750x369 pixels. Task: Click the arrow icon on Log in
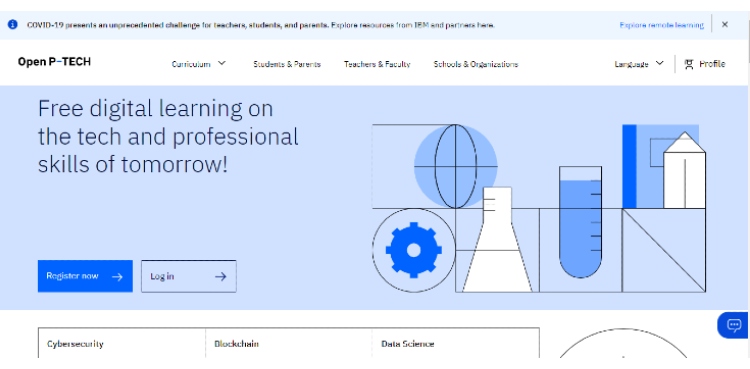pos(220,277)
